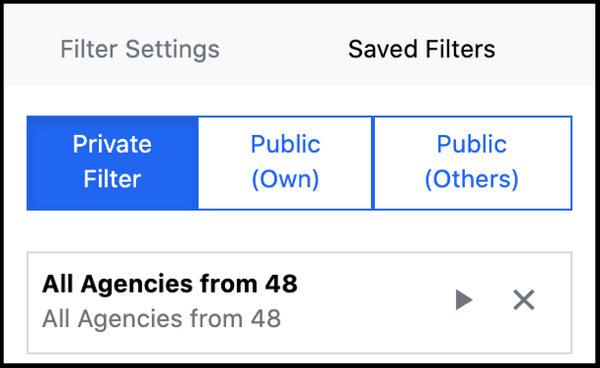Viewport: 600px width, 368px height.
Task: Go to Filter Settings
Action: click(x=140, y=49)
